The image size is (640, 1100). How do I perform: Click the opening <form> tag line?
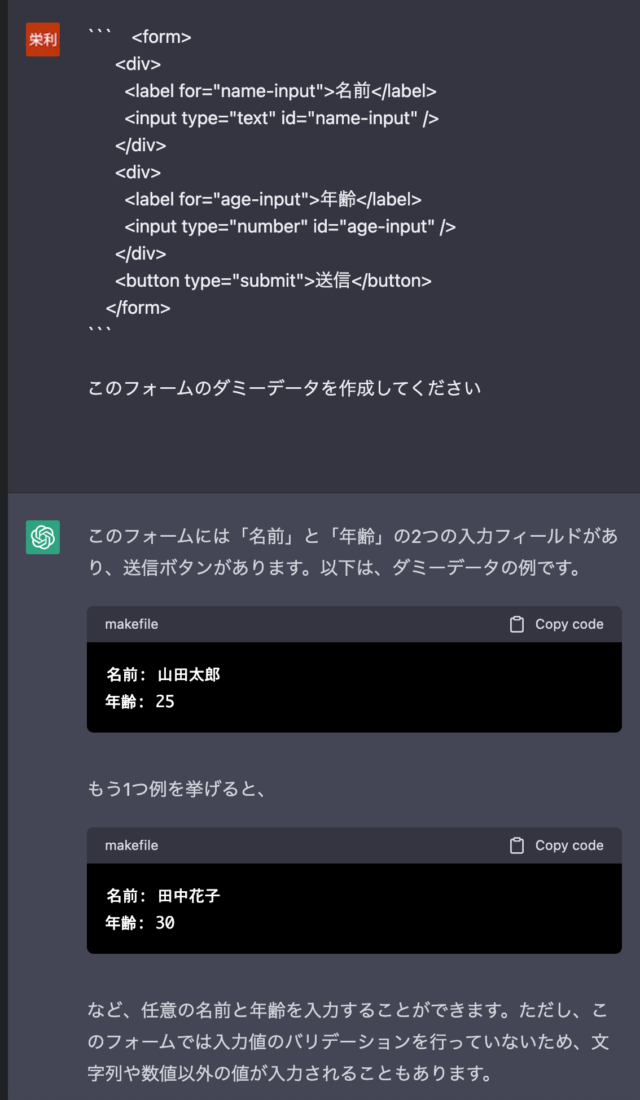click(161, 38)
